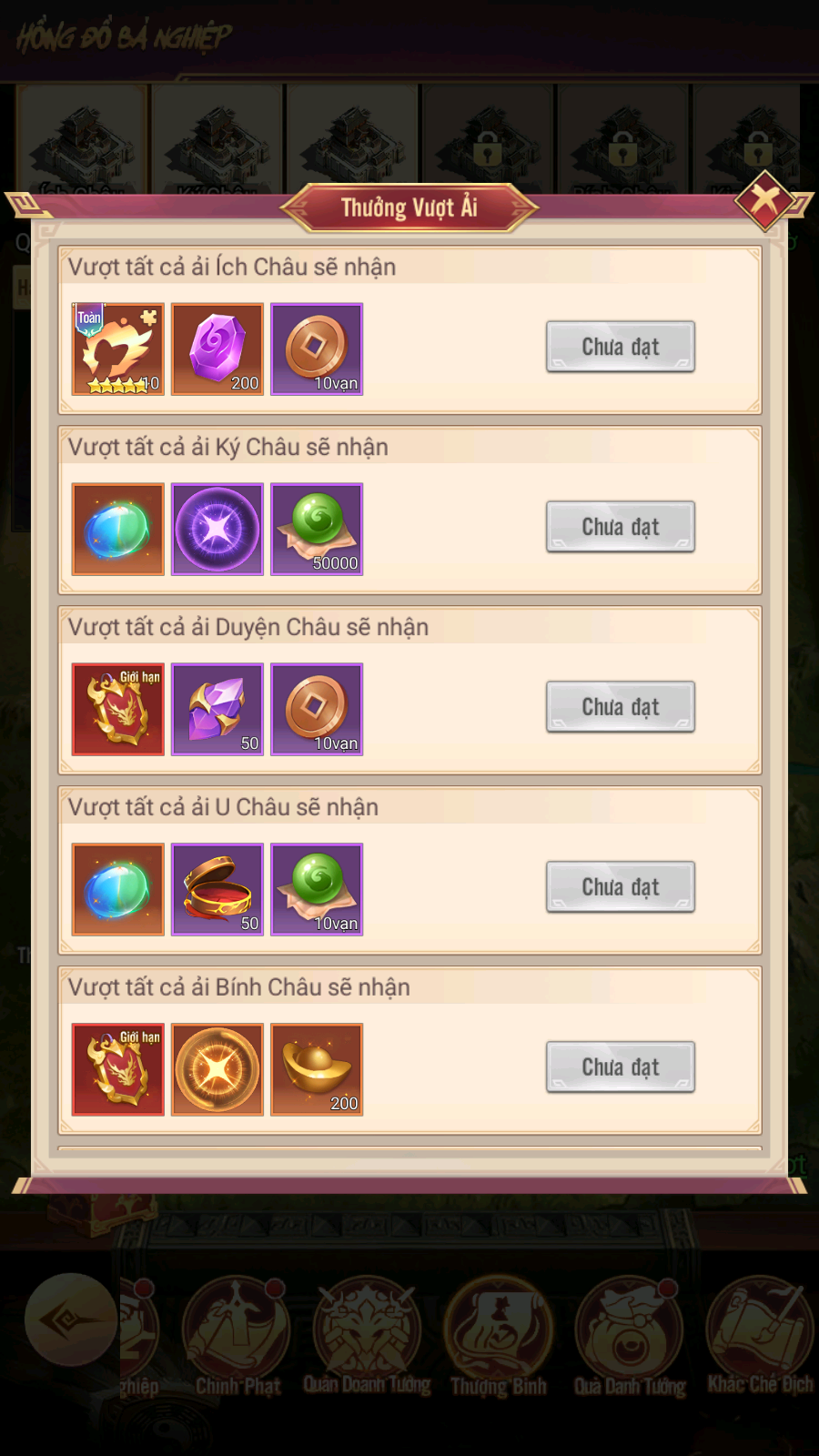Tap the purple crystal 50 reward icon

217,709
